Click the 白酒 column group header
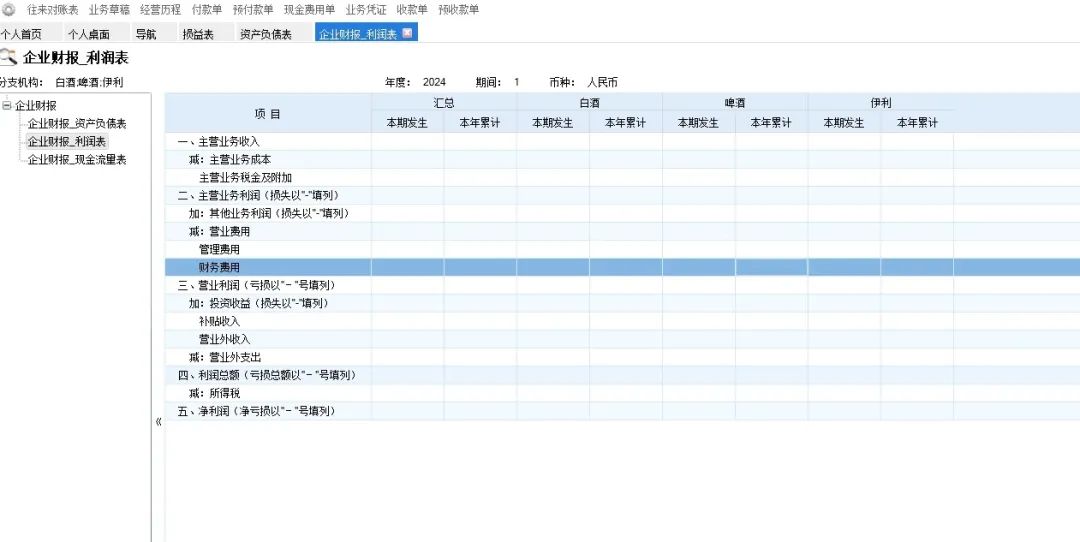This screenshot has width=1080, height=542. pos(589,103)
